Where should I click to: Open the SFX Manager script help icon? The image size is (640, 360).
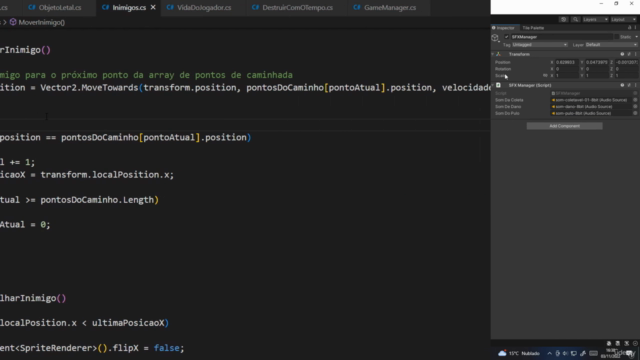[622, 85]
